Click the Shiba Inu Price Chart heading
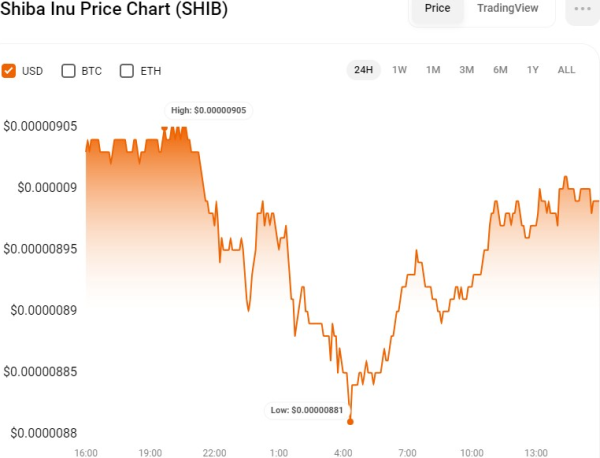 click(x=114, y=9)
